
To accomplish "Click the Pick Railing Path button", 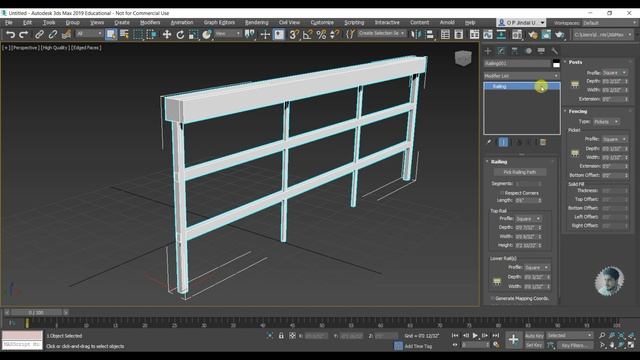I will 520,172.
